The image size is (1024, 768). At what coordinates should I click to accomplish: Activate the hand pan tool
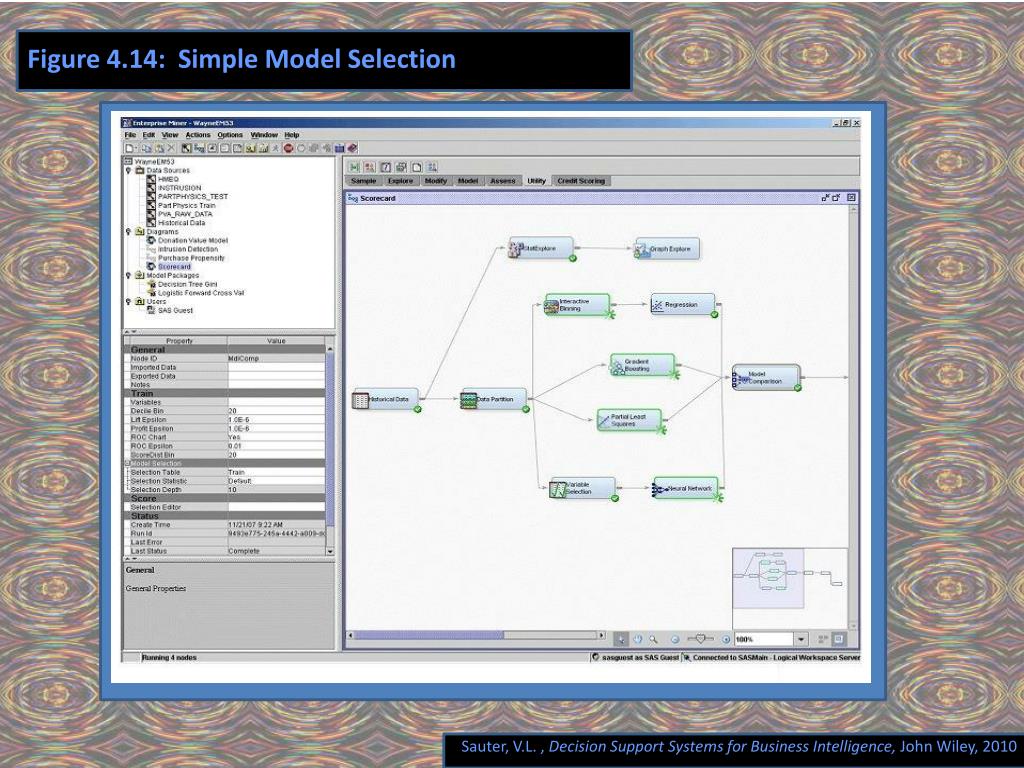637,639
